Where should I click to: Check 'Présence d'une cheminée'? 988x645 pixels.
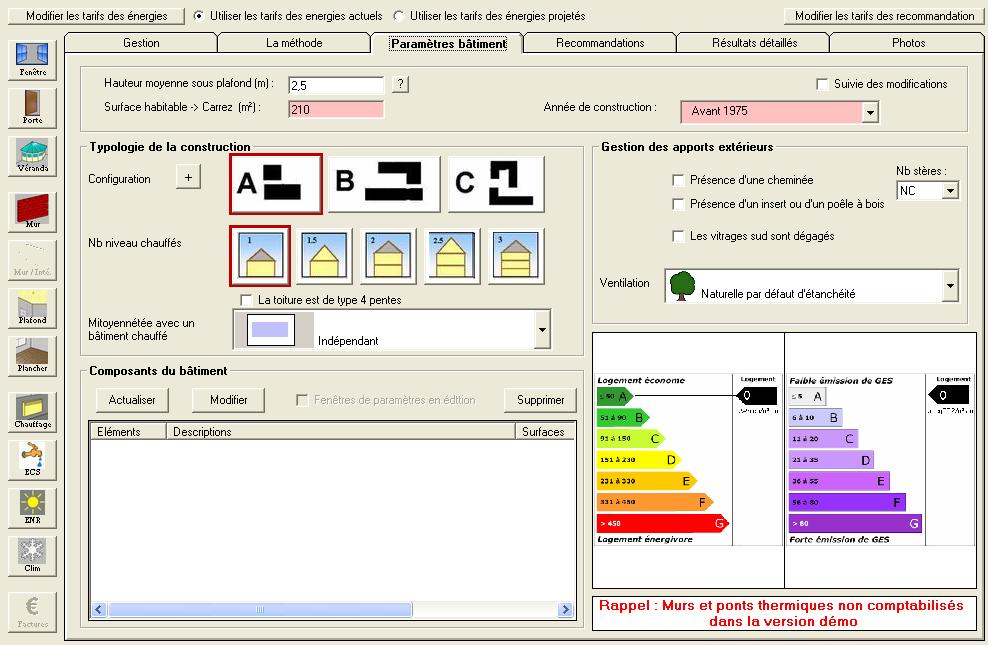tap(678, 180)
